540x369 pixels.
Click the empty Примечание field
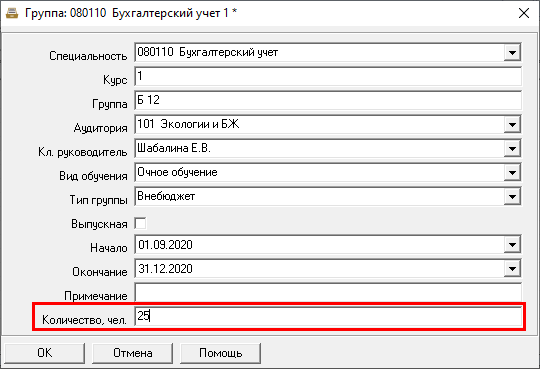tap(328, 293)
